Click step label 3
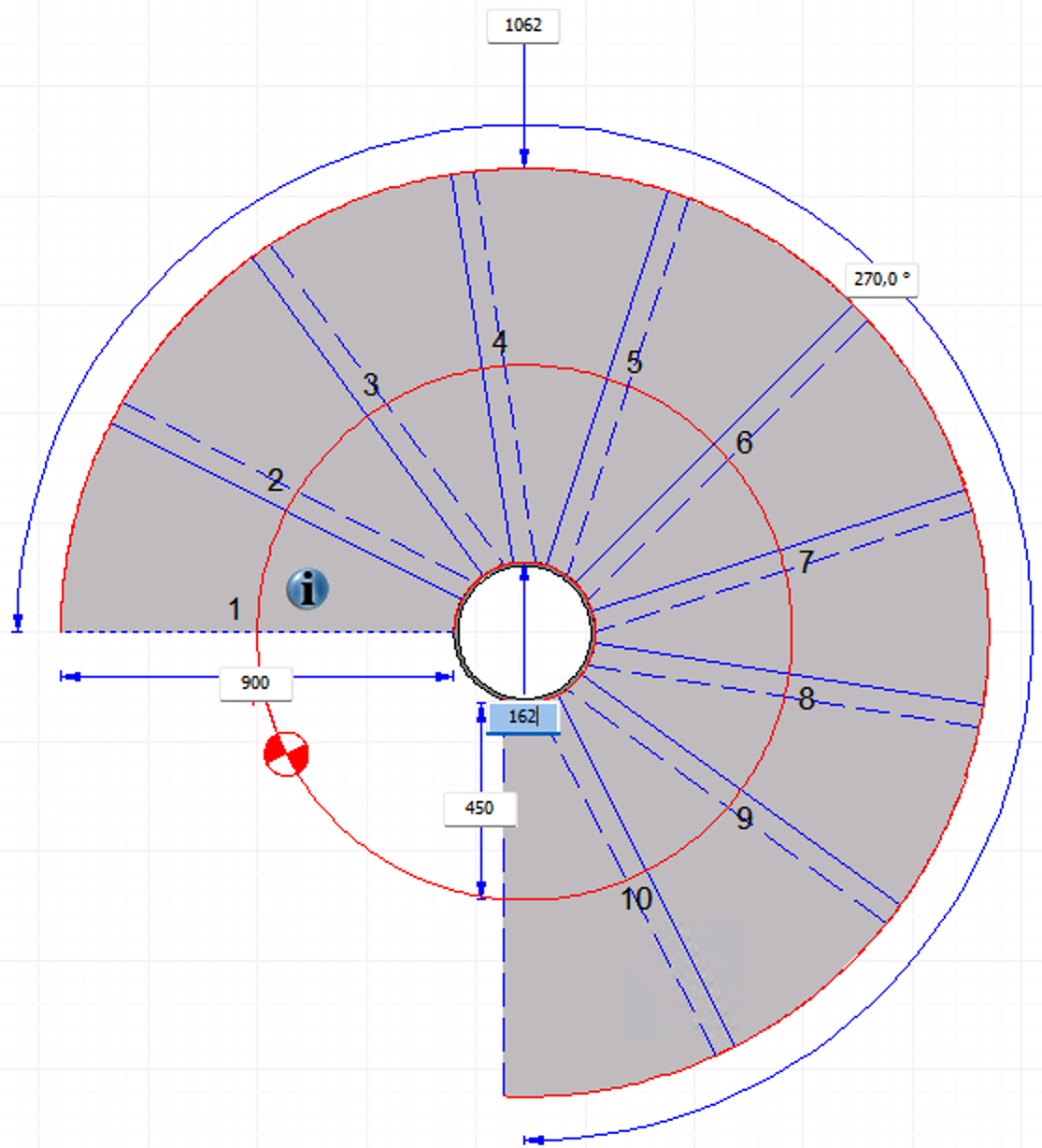This screenshot has height=1148, width=1042. 371,384
